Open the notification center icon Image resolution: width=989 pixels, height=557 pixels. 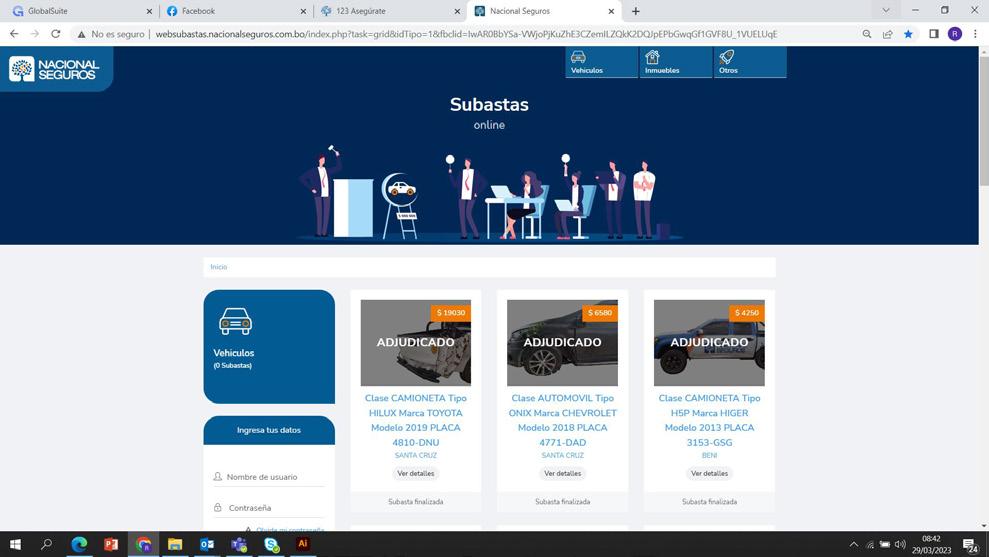point(971,545)
